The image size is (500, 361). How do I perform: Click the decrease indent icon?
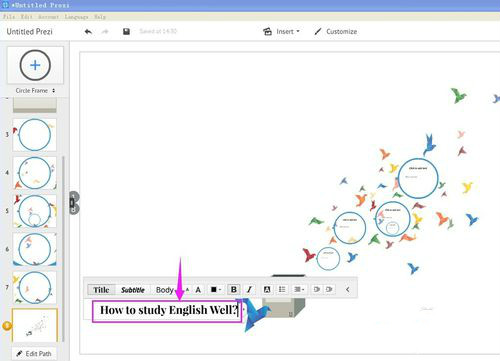(x=317, y=290)
